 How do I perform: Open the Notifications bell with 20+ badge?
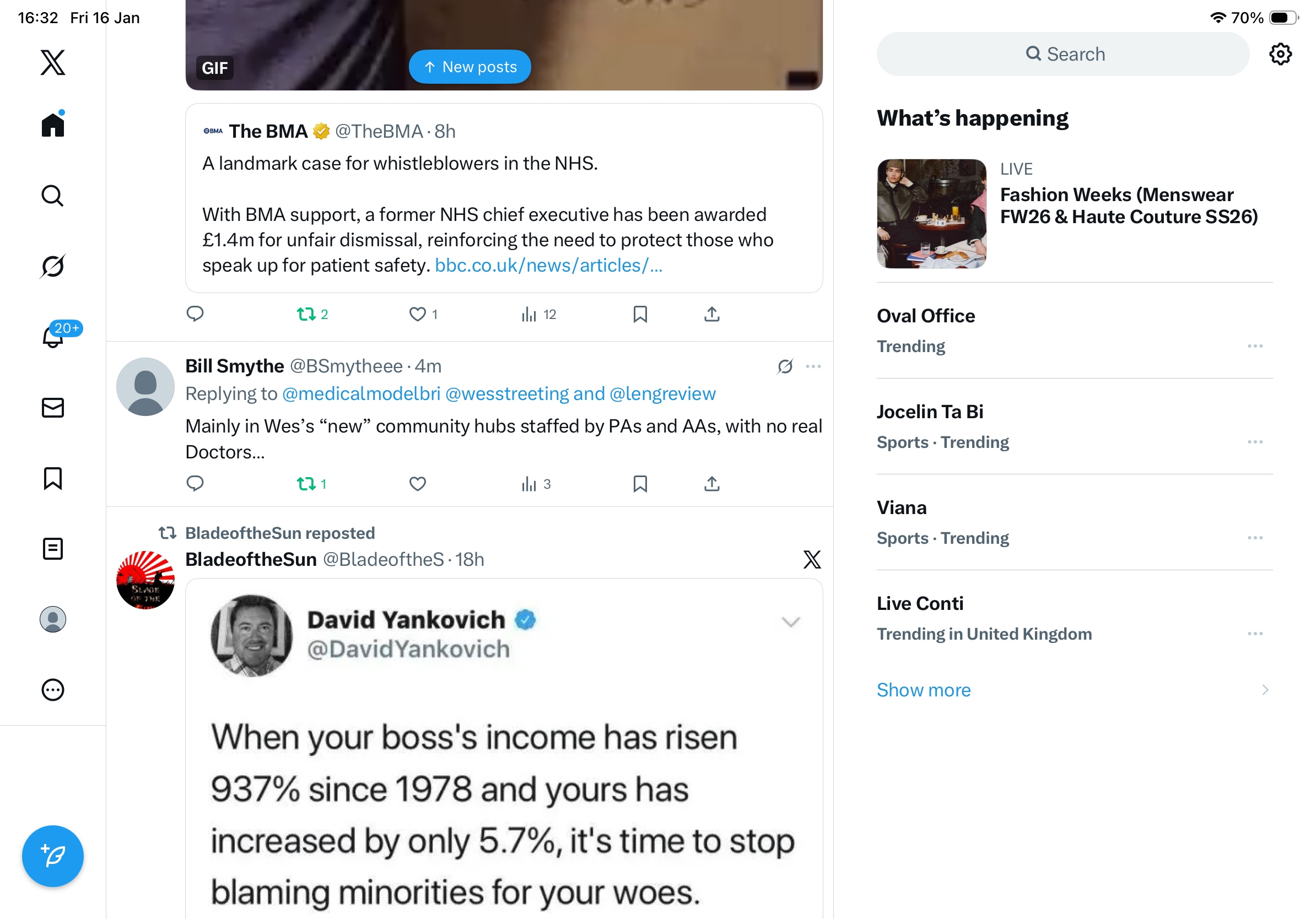click(53, 336)
